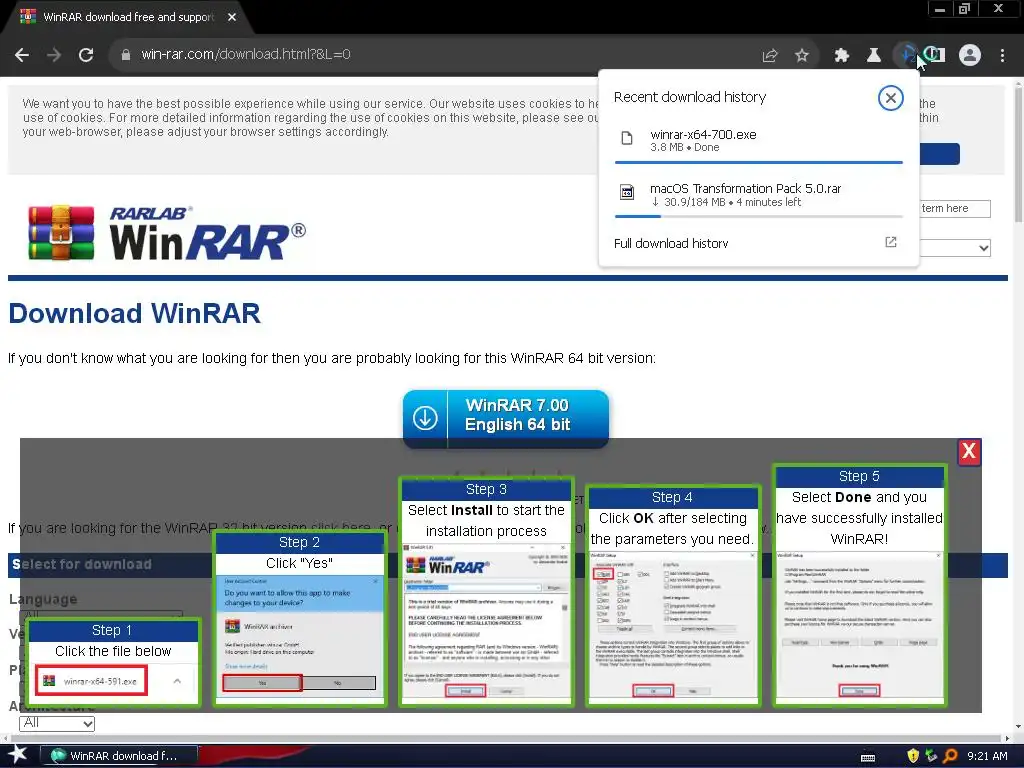Open the Chrome Labs flask icon

874,56
